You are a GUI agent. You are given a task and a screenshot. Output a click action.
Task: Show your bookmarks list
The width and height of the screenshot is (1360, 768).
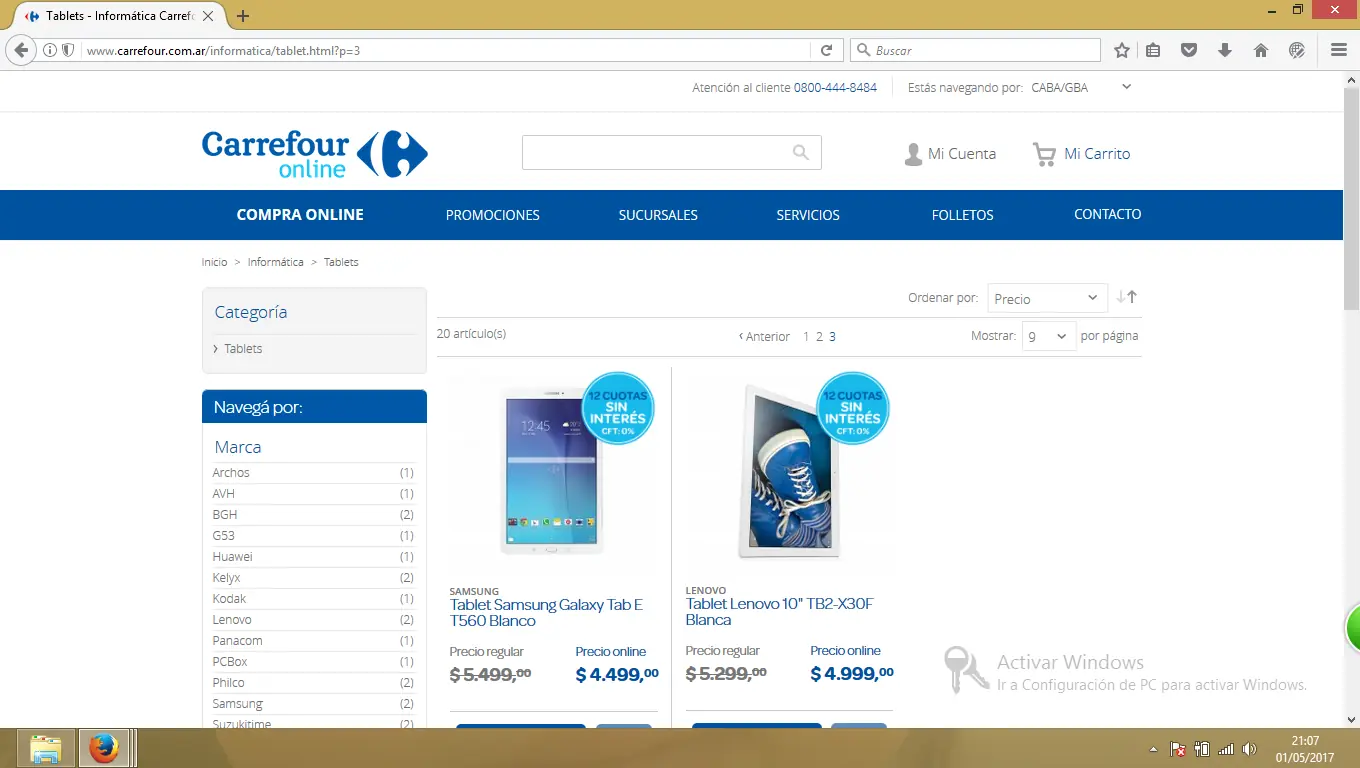click(1153, 50)
